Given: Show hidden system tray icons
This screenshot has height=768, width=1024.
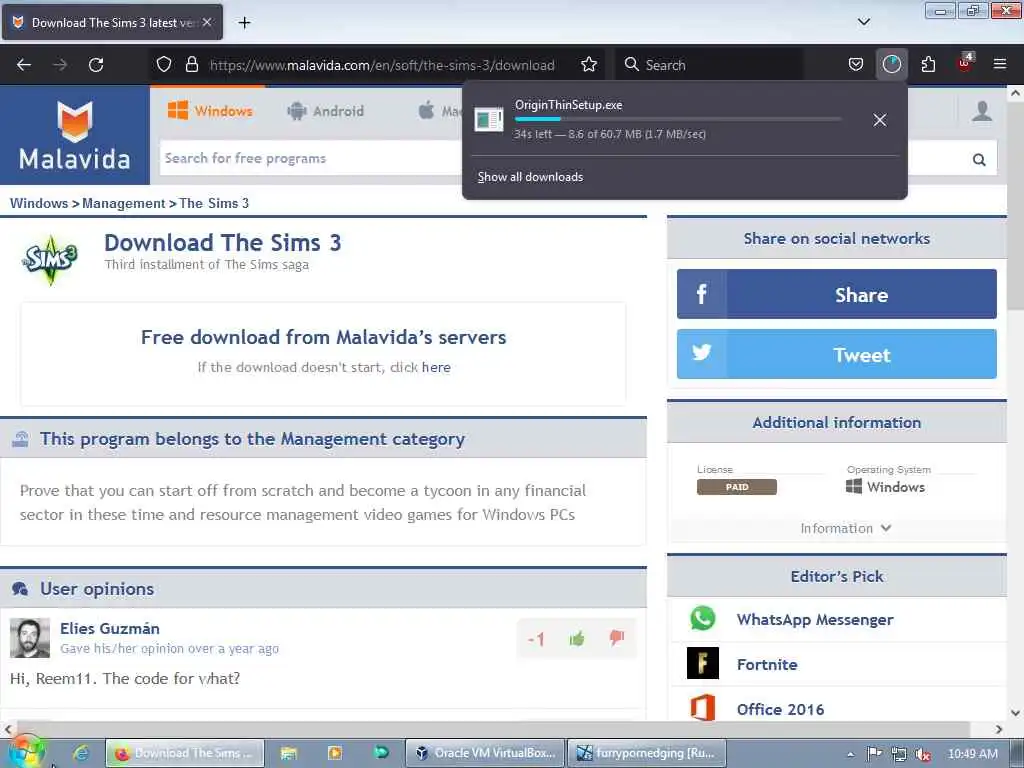Looking at the screenshot, I should pyautogui.click(x=851, y=754).
